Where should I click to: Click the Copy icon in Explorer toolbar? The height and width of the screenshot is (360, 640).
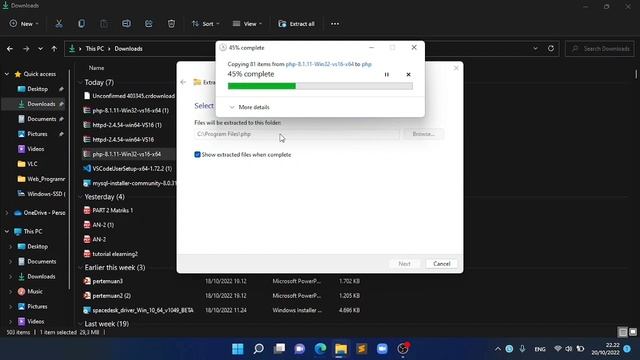click(x=82, y=24)
